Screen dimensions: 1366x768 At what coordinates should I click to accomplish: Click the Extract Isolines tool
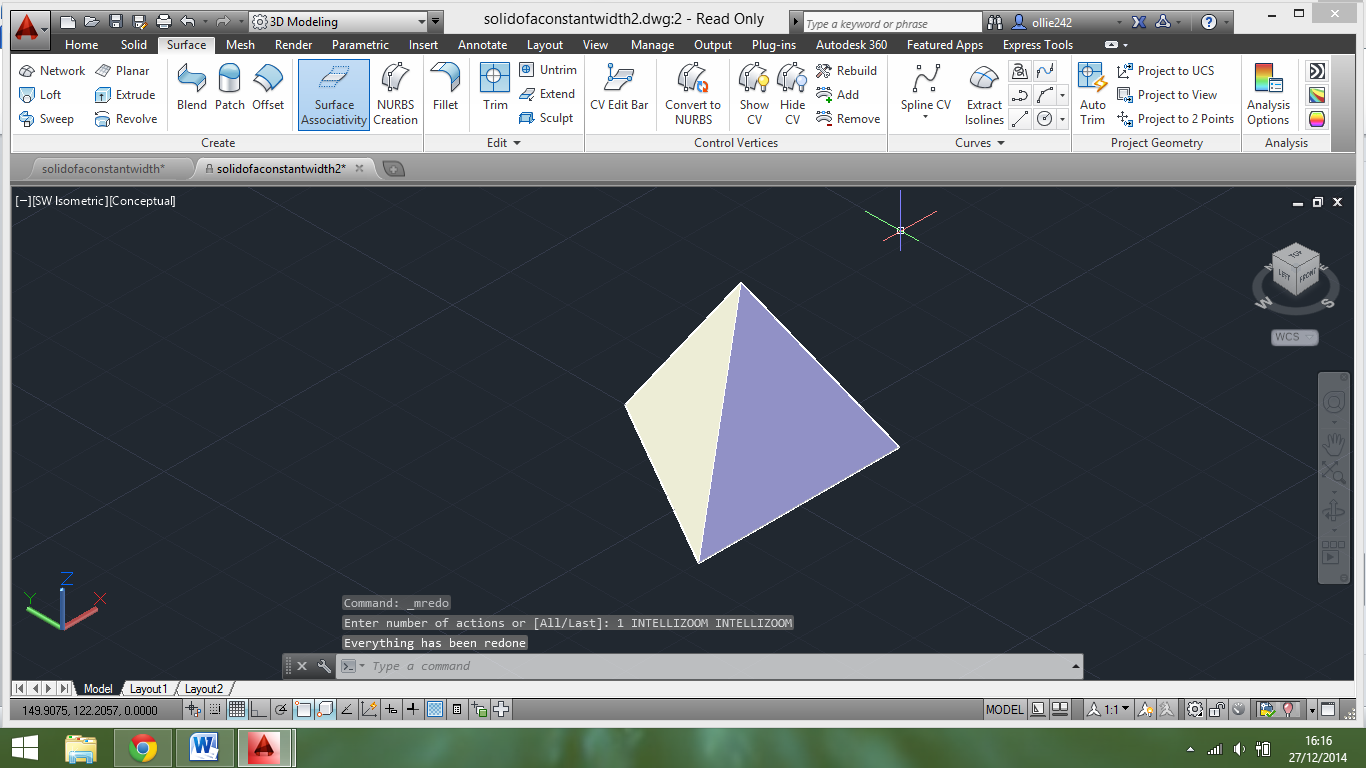click(984, 94)
